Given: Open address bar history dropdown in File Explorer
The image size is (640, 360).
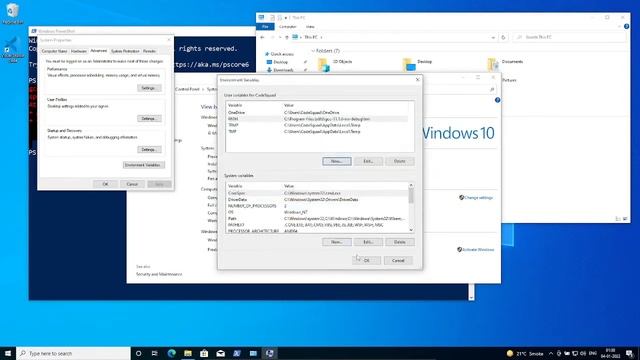Looking at the screenshot, I should point(493,37).
